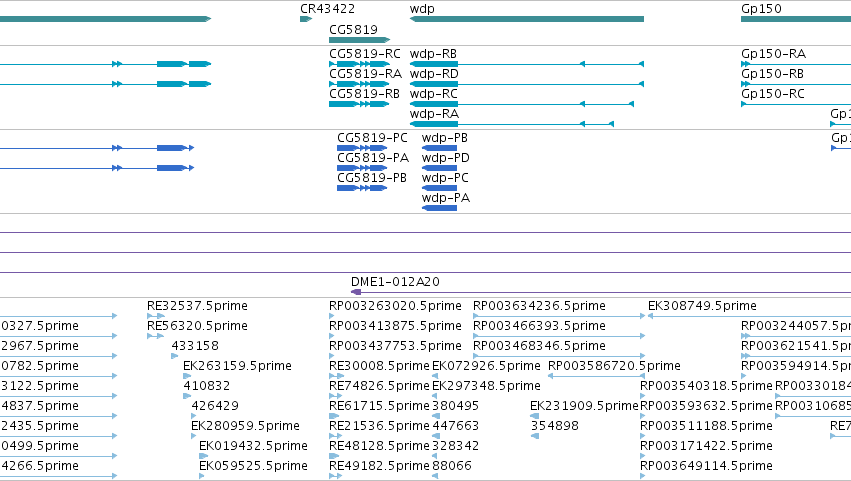851x481 pixels.
Task: Click the 433158 feature label
Action: tap(195, 346)
